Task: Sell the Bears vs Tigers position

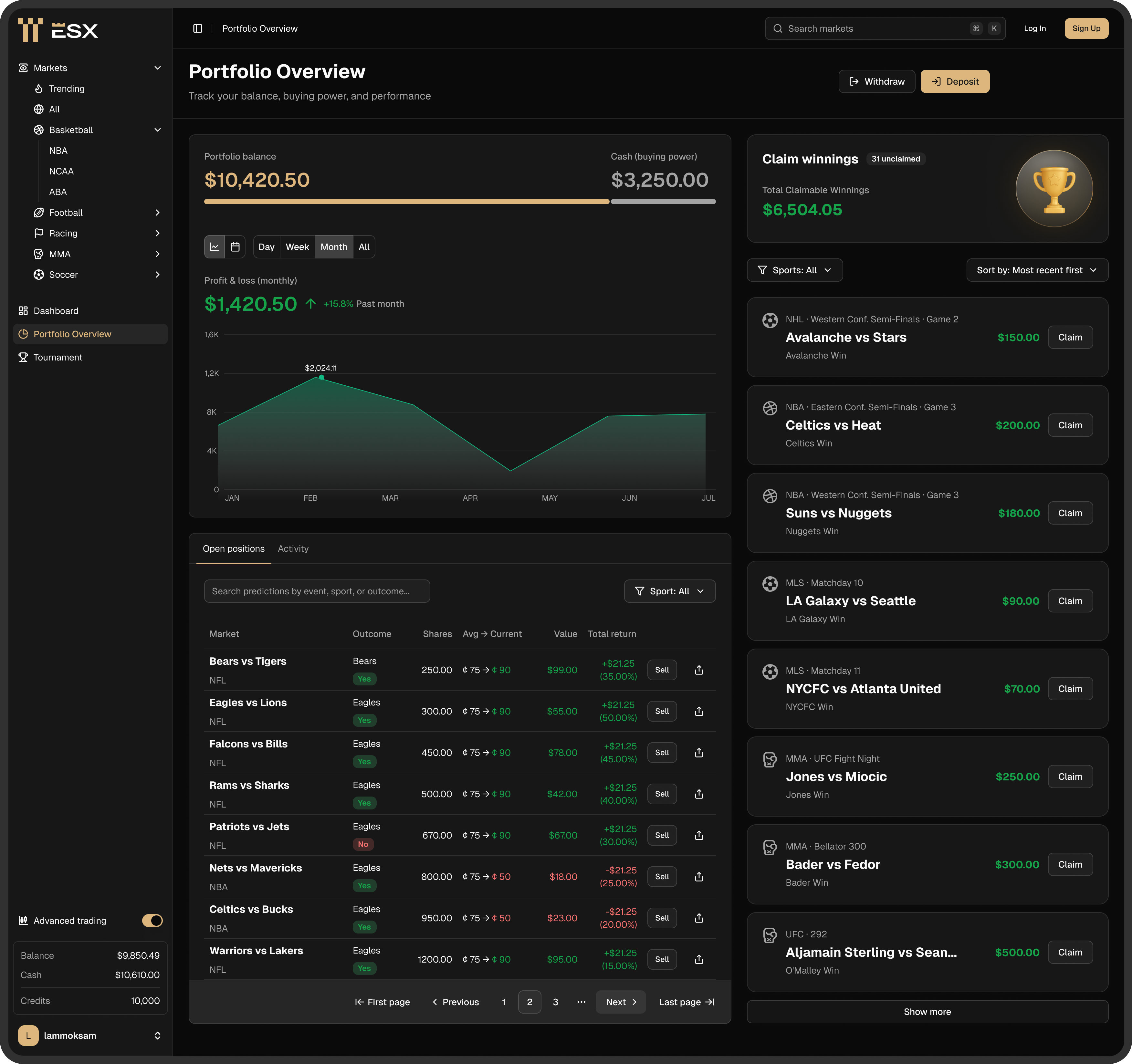Action: pos(662,670)
